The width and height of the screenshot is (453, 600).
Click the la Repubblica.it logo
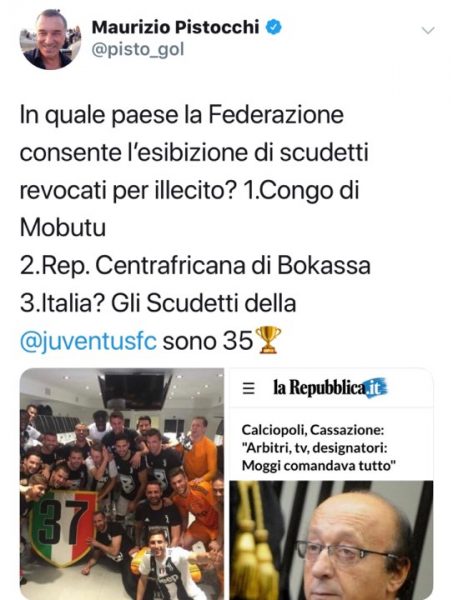click(330, 388)
